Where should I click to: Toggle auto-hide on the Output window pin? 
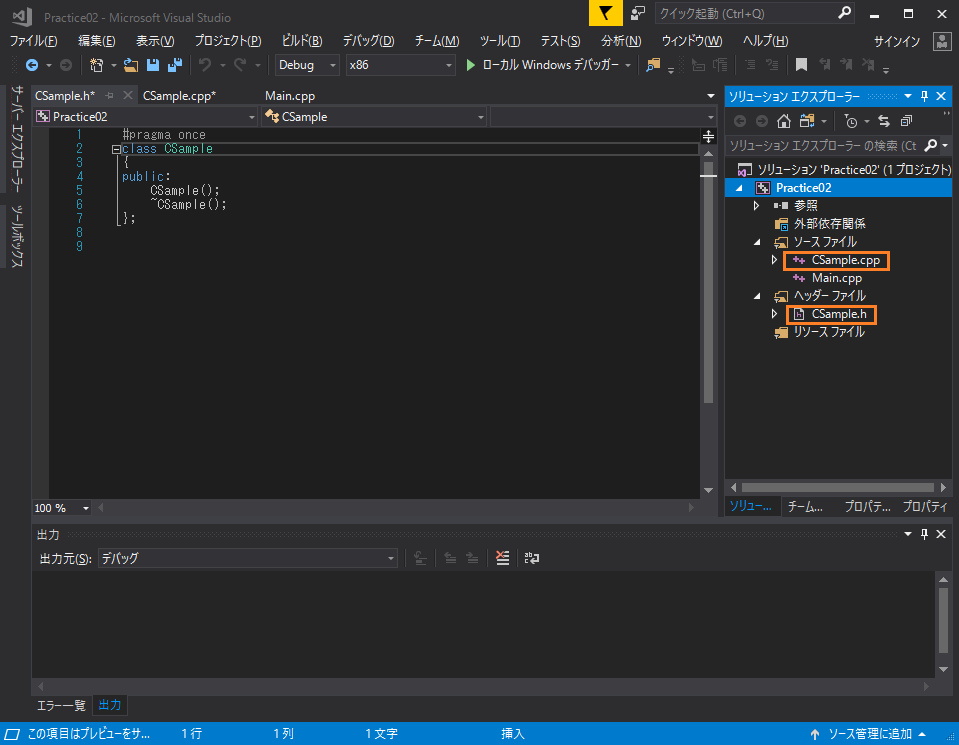[923, 534]
